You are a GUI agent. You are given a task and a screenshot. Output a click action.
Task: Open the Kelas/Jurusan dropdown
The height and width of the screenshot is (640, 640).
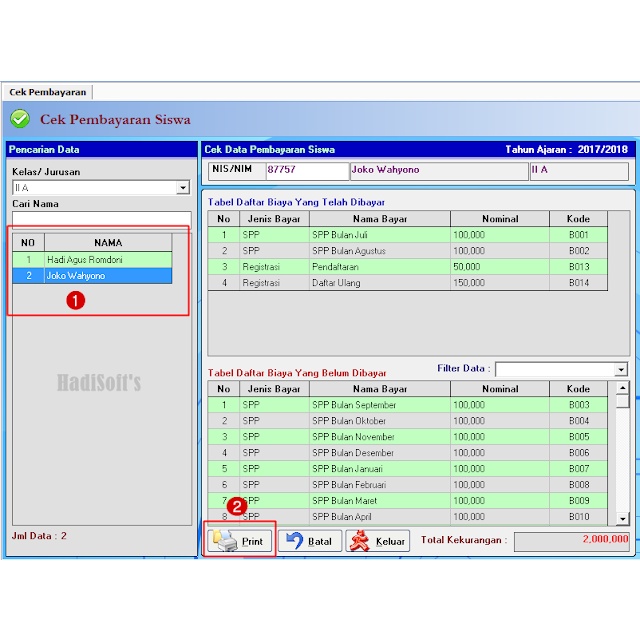182,187
